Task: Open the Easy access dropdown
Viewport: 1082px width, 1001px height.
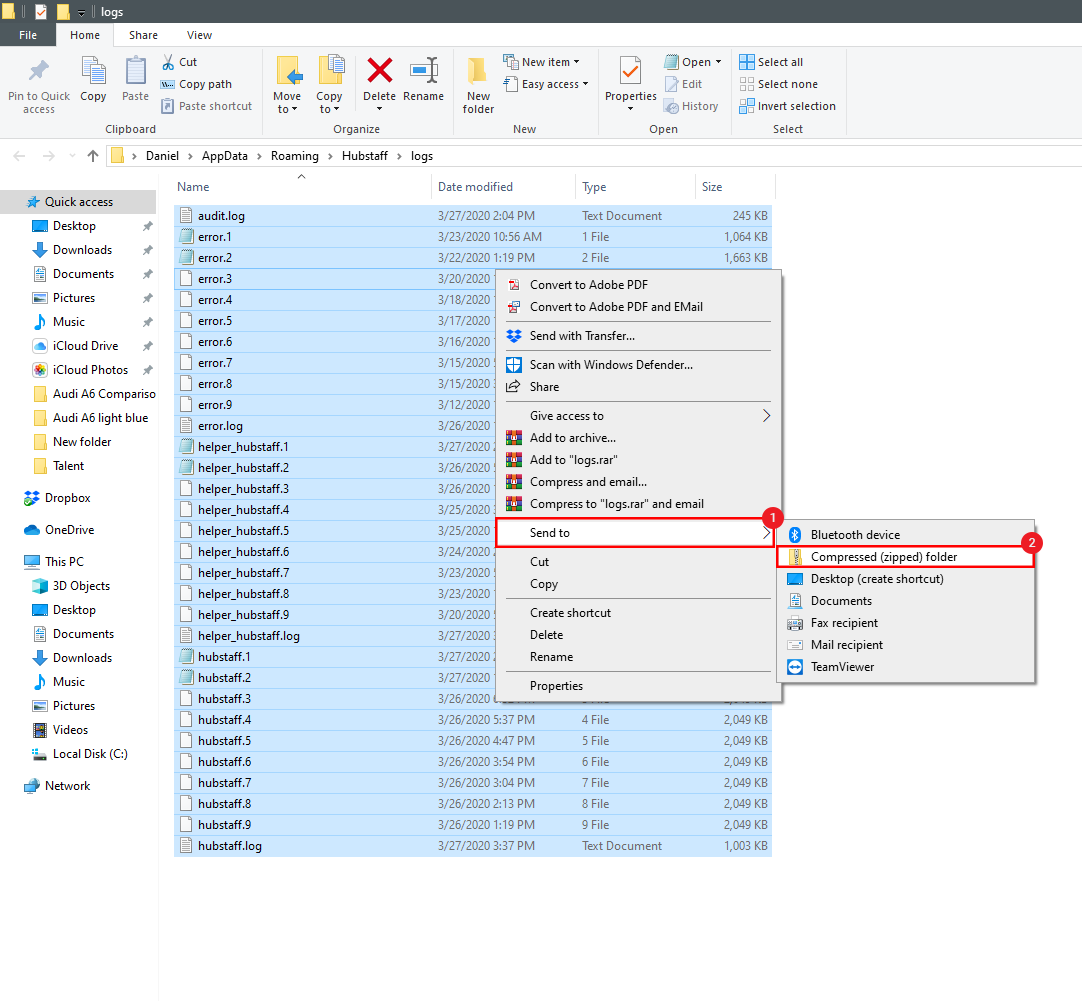Action: [585, 84]
